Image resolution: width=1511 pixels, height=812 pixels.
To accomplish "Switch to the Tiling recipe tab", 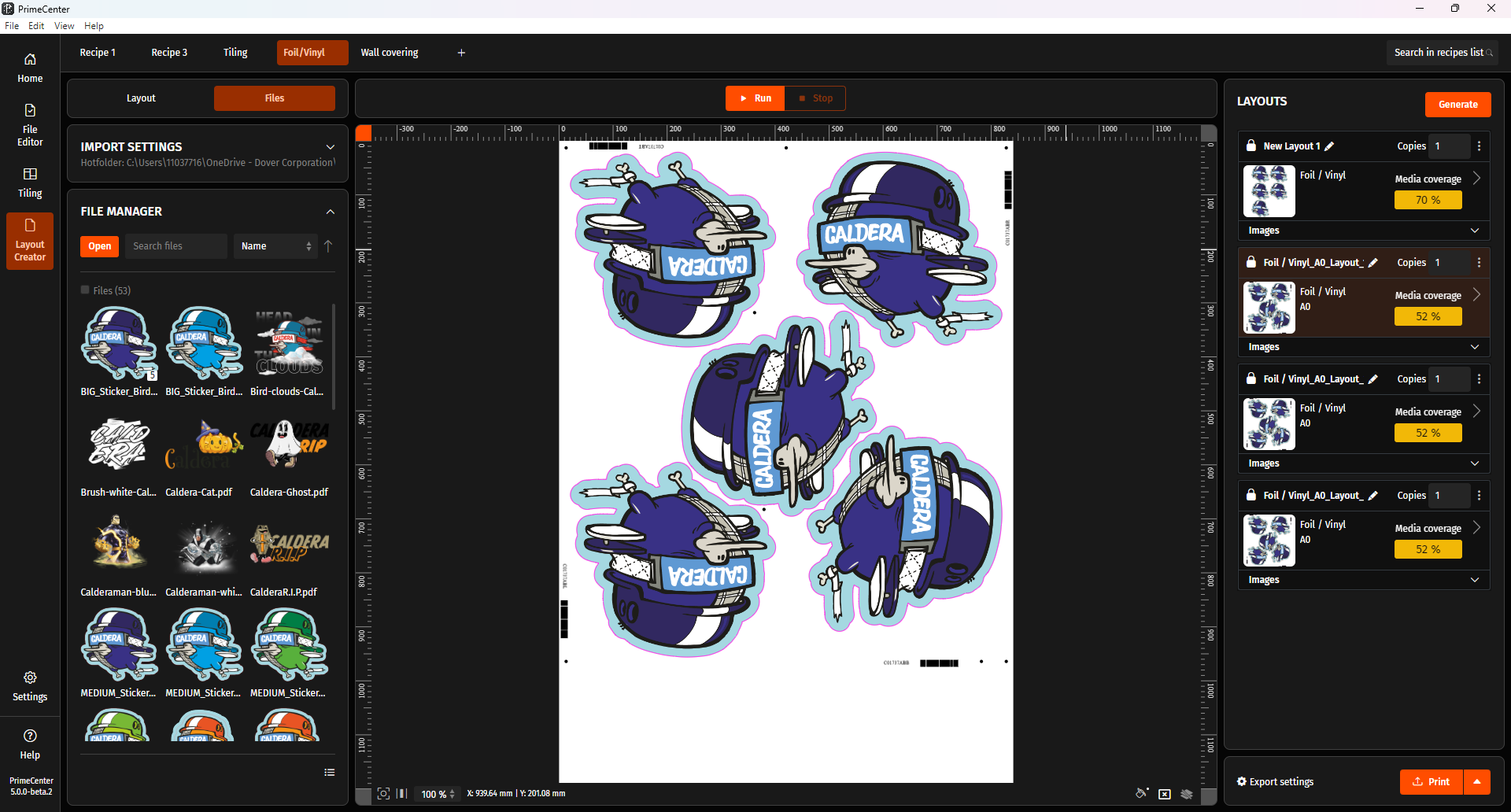I will coord(235,53).
